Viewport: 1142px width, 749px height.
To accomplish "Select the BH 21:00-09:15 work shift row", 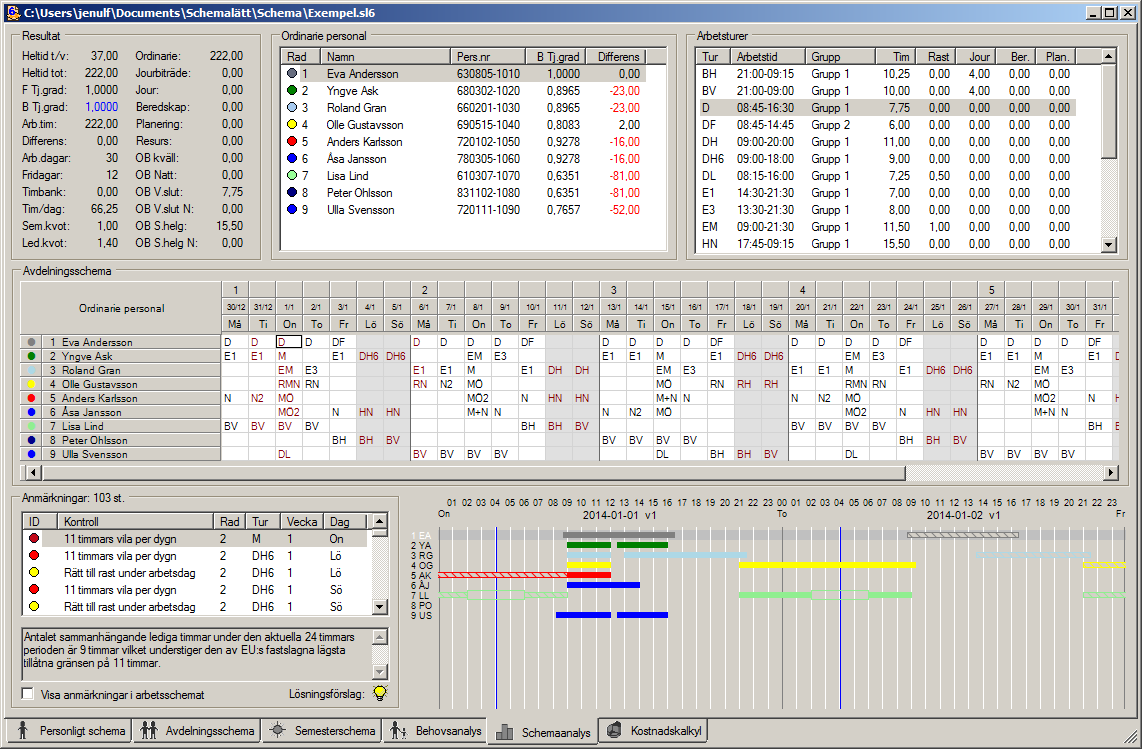I will point(886,74).
